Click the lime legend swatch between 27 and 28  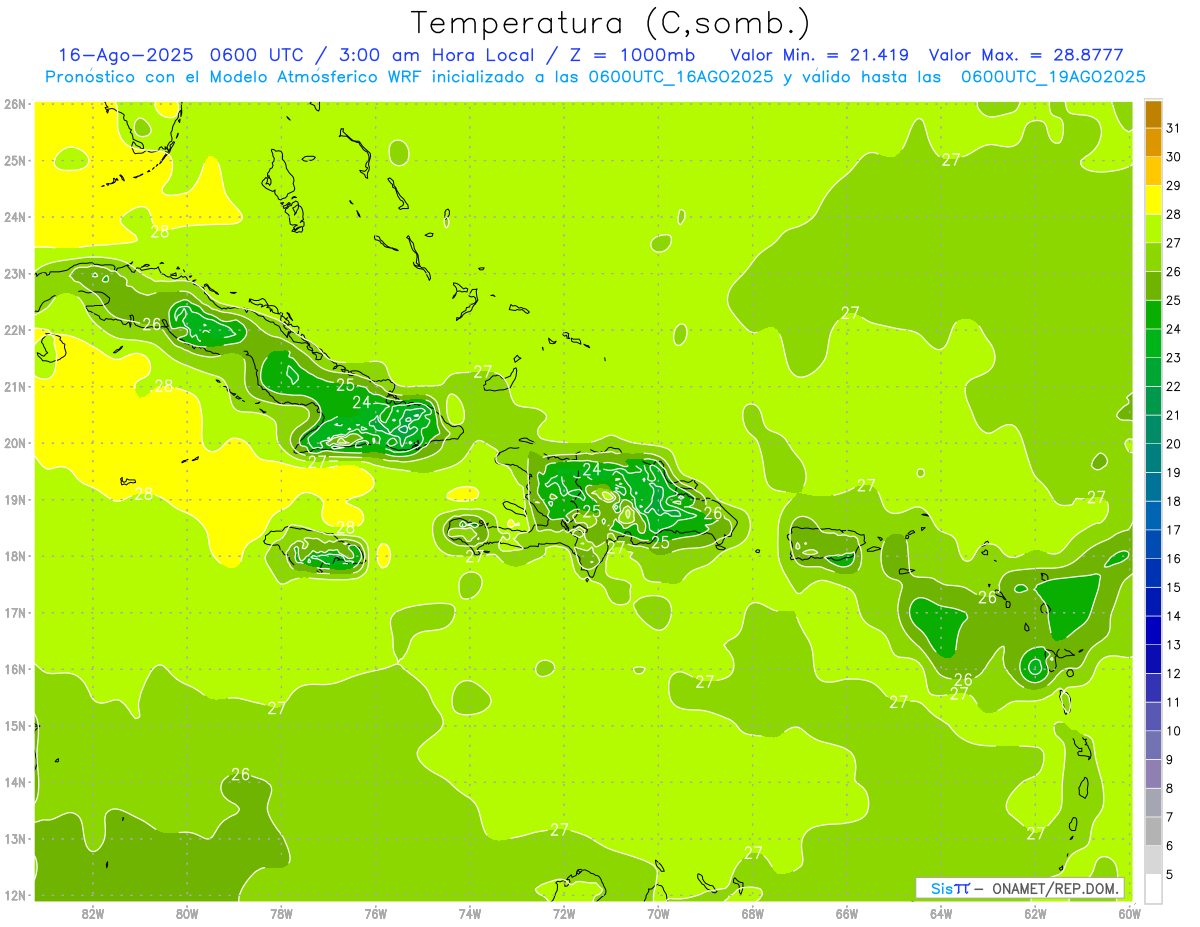click(x=1154, y=229)
